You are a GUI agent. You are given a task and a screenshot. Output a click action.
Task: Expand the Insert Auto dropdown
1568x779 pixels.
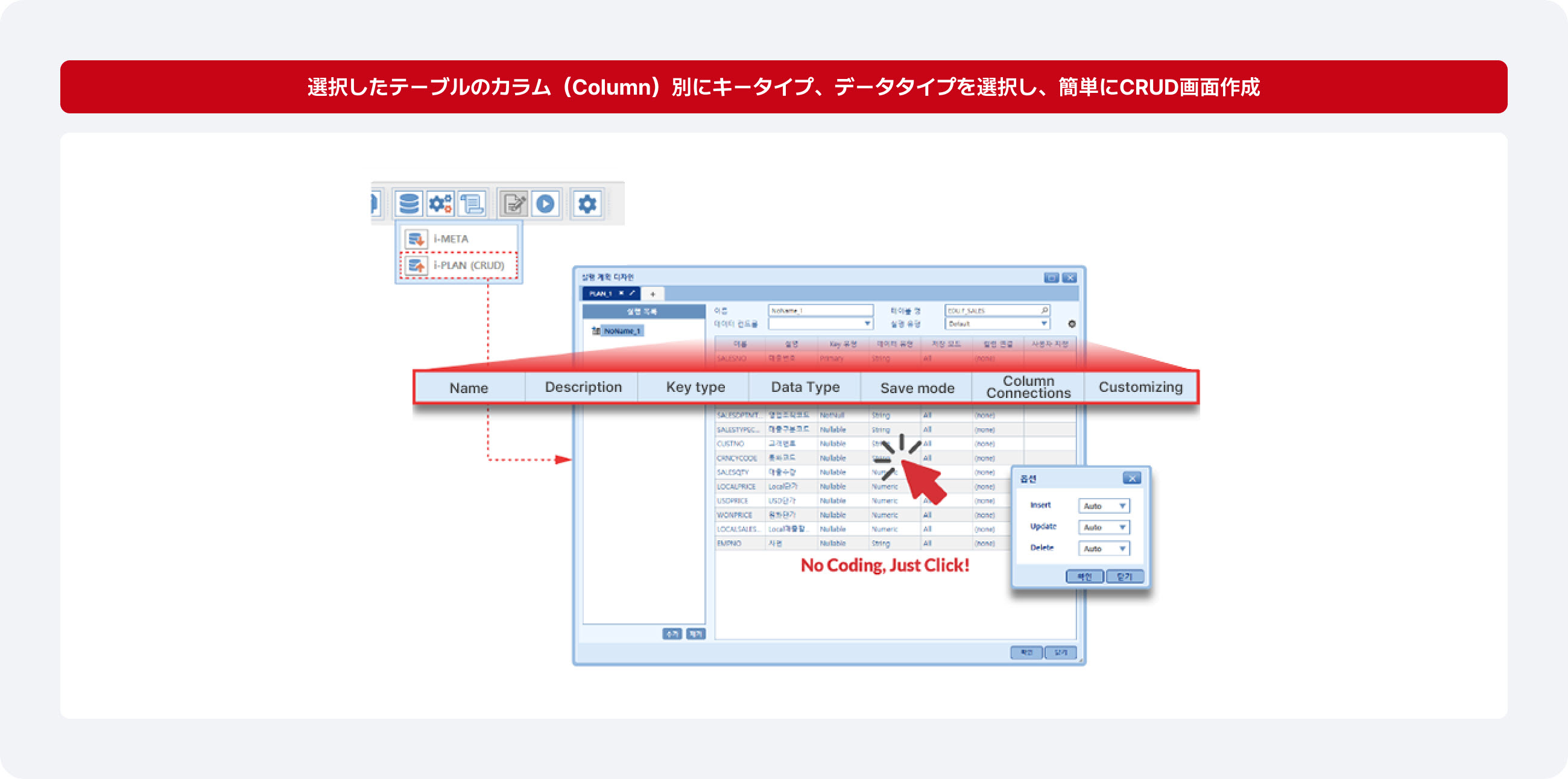pyautogui.click(x=1104, y=506)
